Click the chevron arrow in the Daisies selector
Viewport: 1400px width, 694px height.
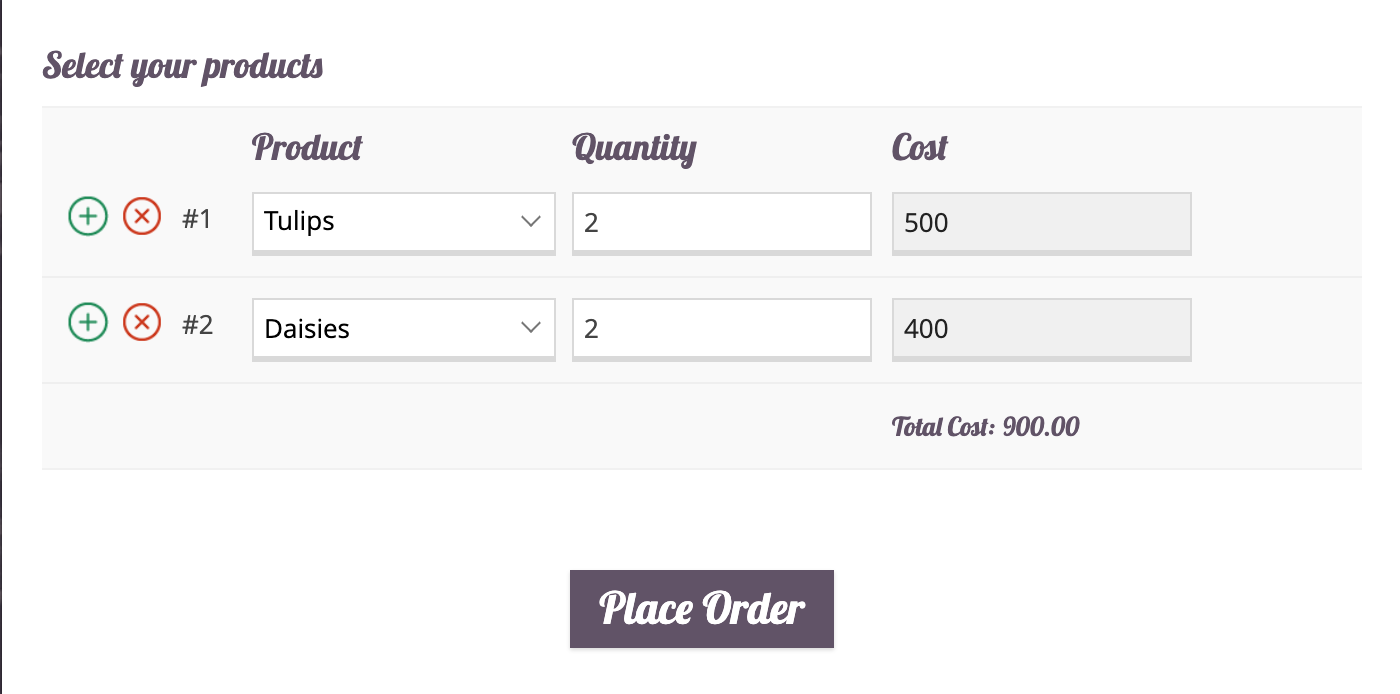(x=531, y=328)
